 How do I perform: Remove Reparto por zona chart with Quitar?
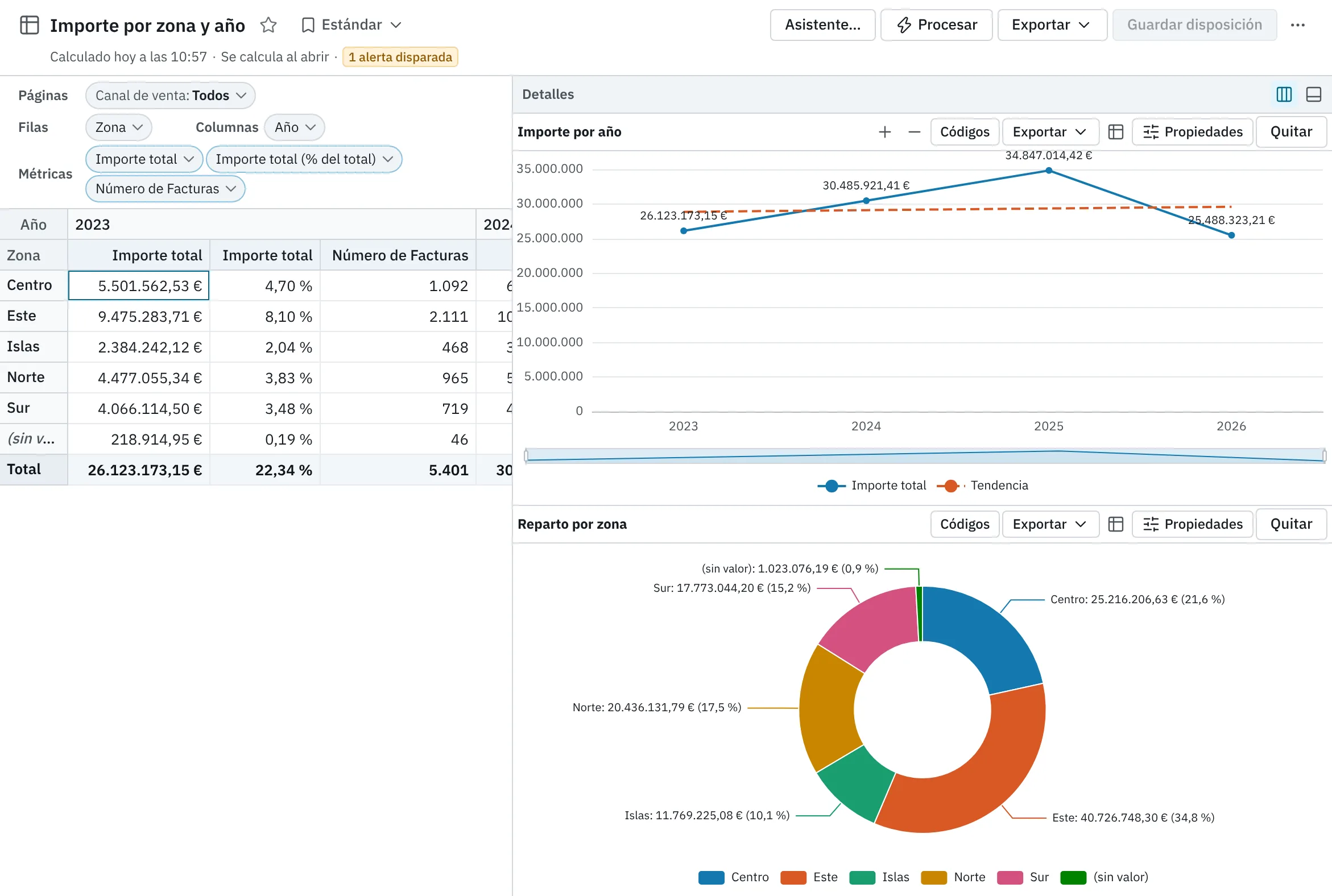tap(1291, 524)
